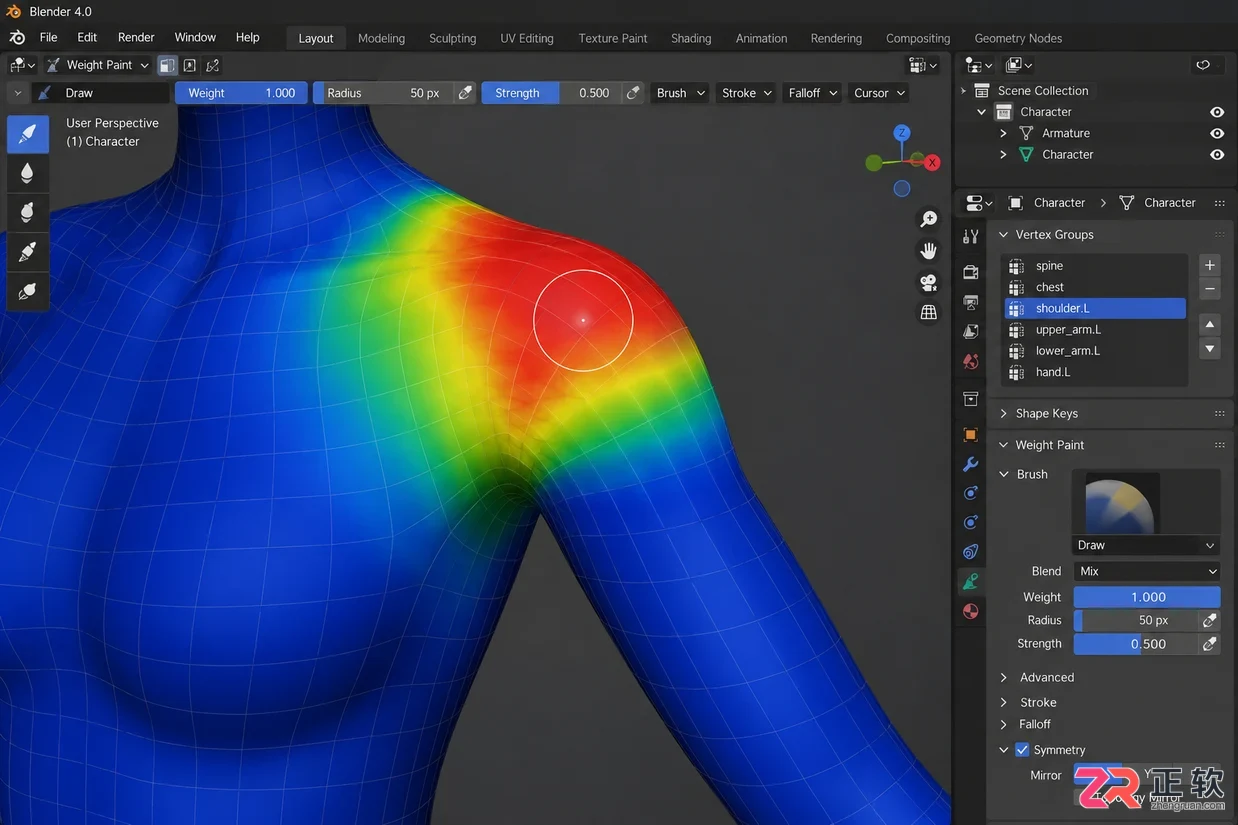This screenshot has height=825, width=1238.
Task: Open the Weight Paint mode dropdown
Action: click(x=97, y=65)
